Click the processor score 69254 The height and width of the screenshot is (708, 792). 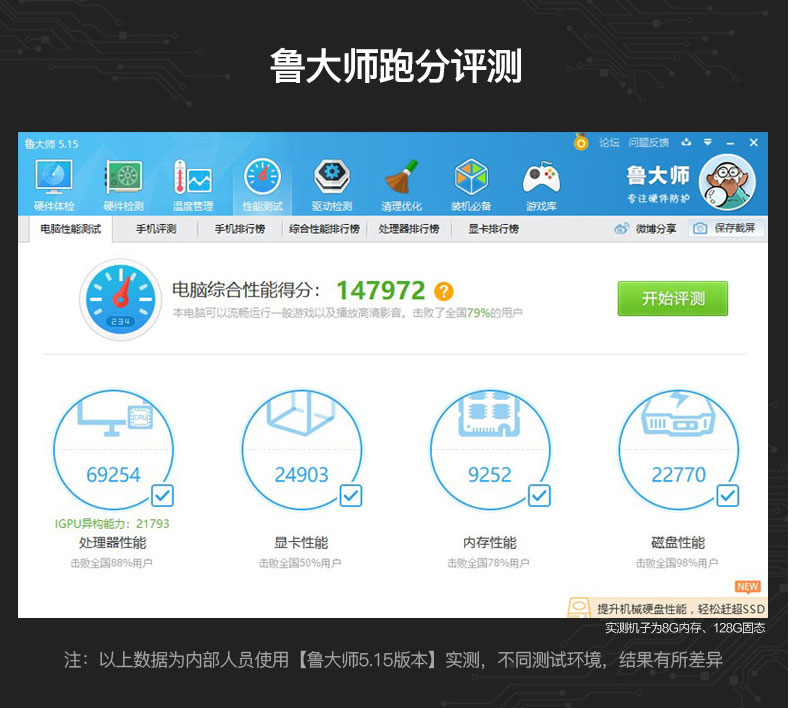pos(113,475)
